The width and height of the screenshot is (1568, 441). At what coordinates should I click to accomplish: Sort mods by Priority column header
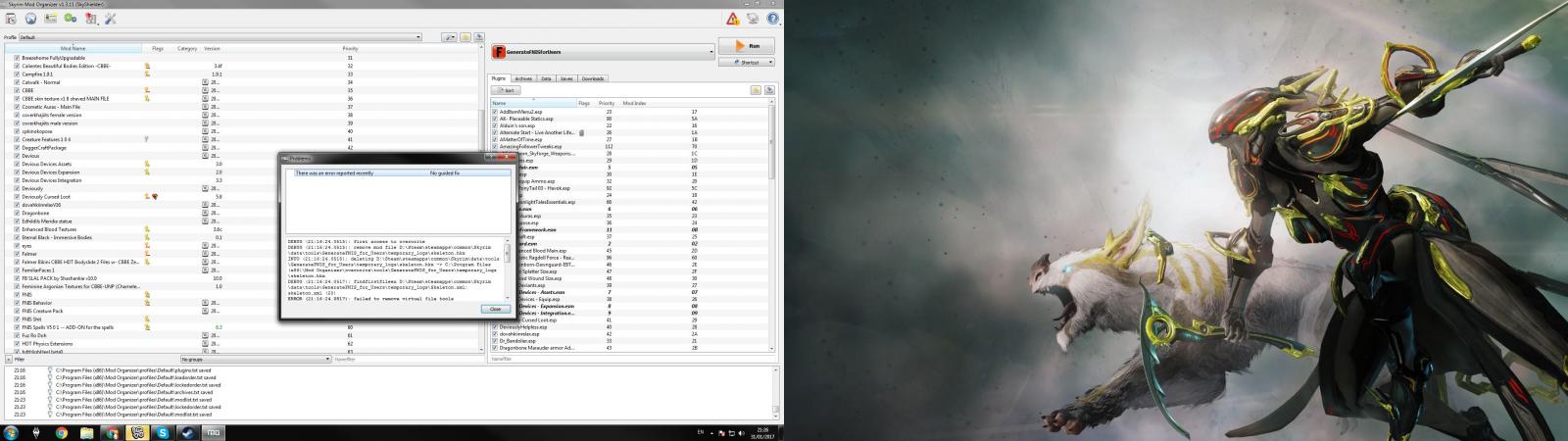350,48
